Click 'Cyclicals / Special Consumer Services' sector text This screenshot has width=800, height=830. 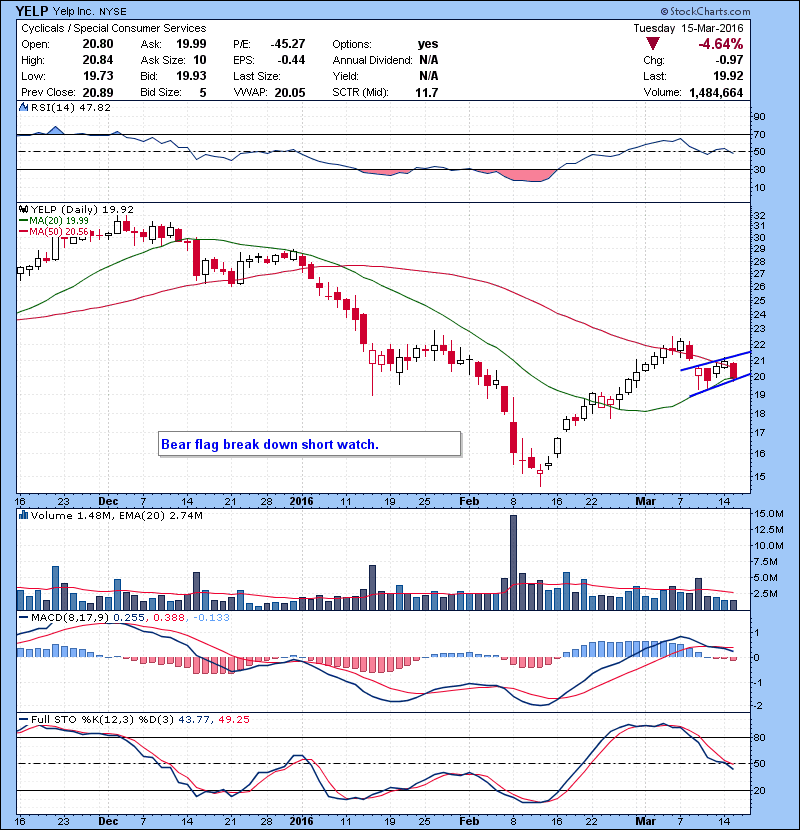point(114,29)
